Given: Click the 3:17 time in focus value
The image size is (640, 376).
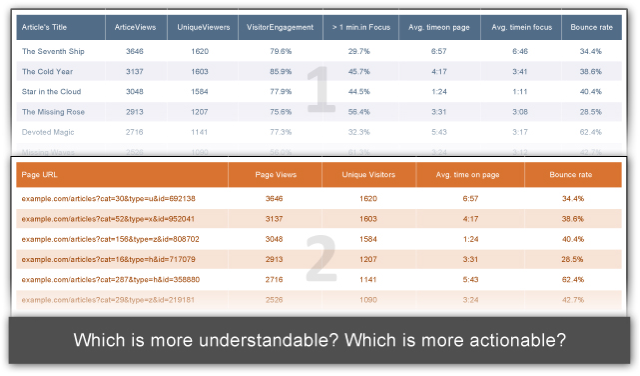Looking at the screenshot, I should (520, 132).
